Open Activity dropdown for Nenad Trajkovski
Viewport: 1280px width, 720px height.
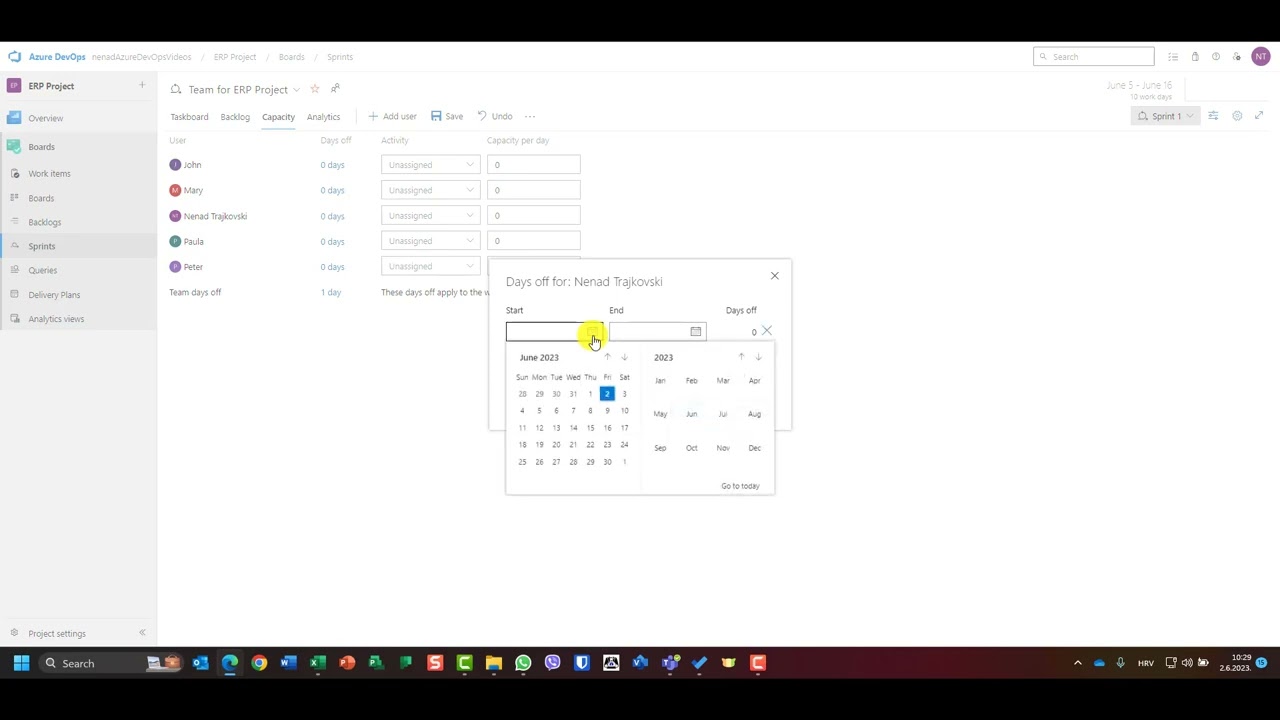pos(430,216)
